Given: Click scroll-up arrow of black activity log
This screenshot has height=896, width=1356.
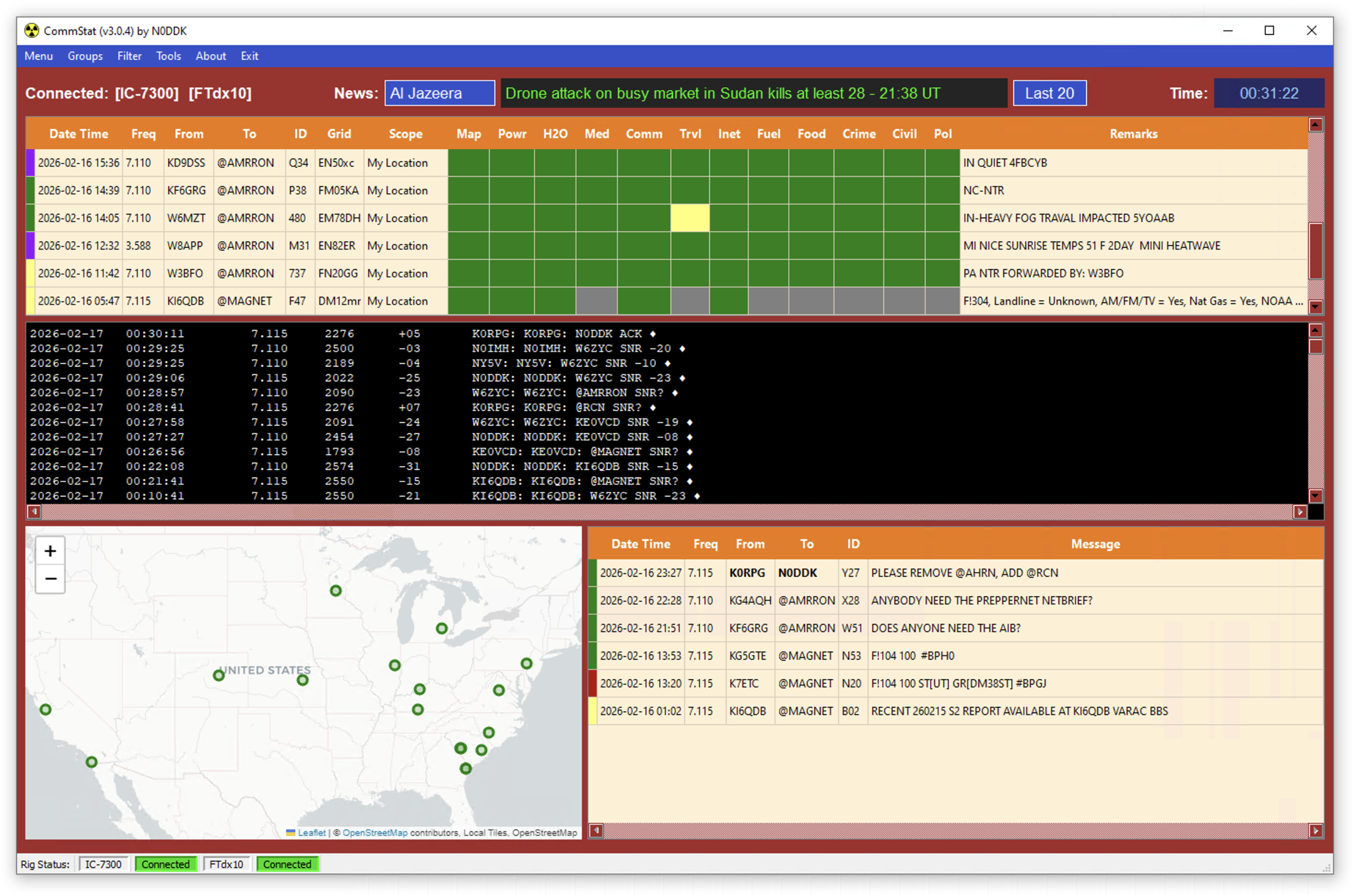Looking at the screenshot, I should tap(1316, 330).
